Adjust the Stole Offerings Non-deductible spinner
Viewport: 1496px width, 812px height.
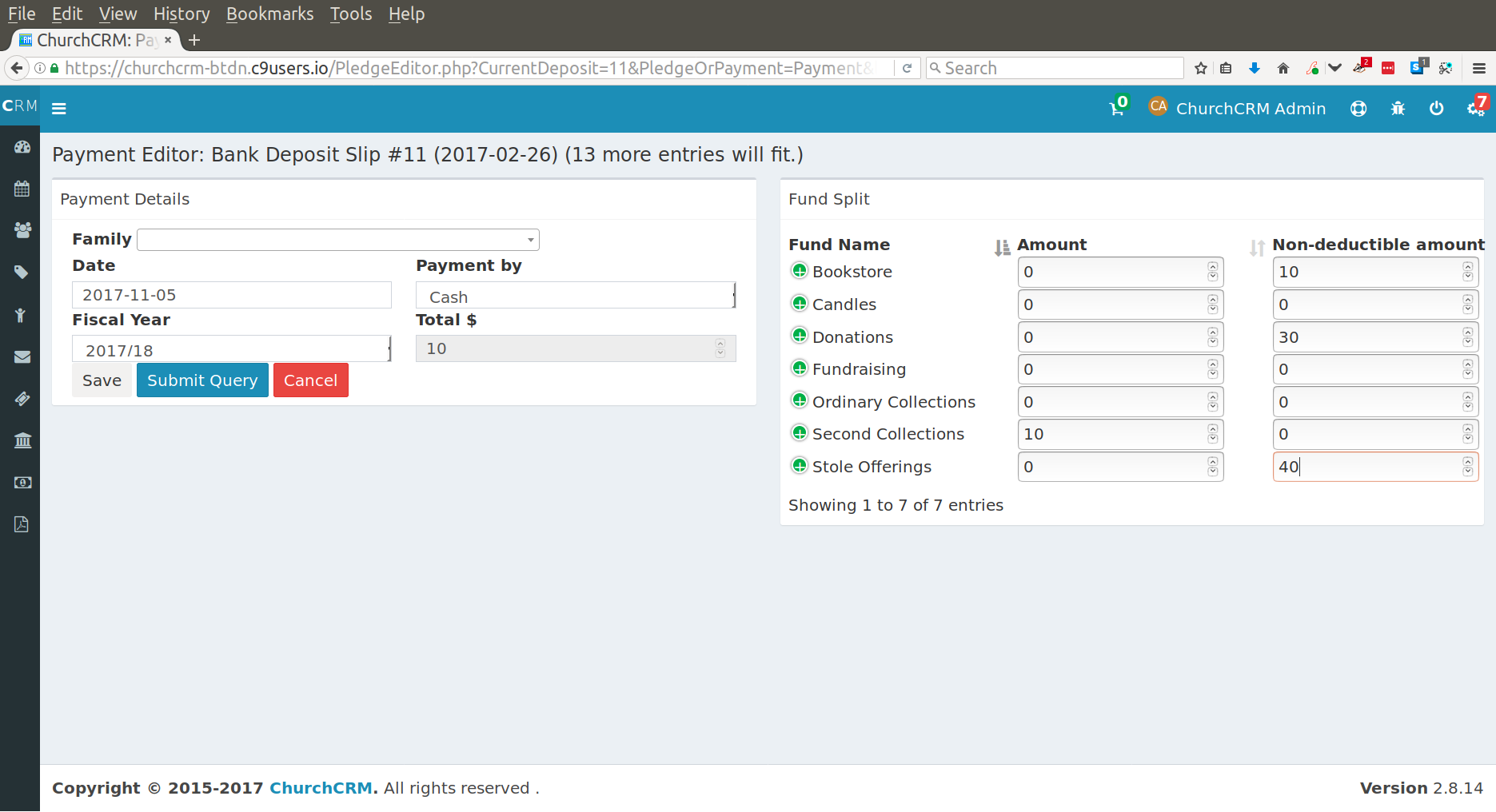(1468, 467)
